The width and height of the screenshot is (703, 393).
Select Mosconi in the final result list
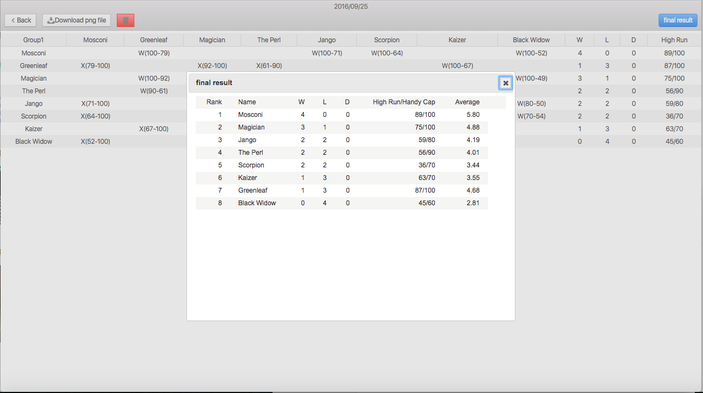(250, 115)
